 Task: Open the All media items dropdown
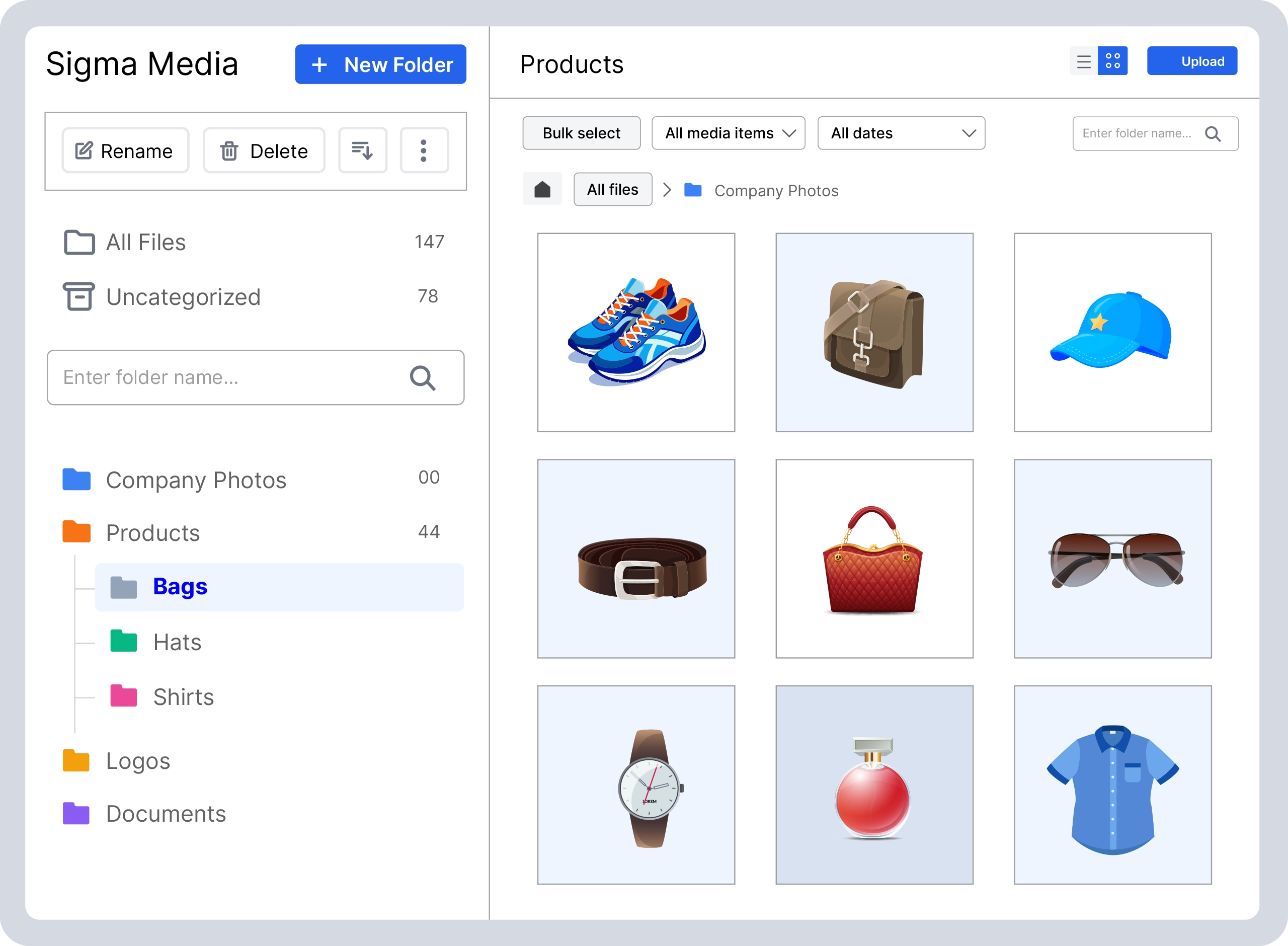[728, 133]
